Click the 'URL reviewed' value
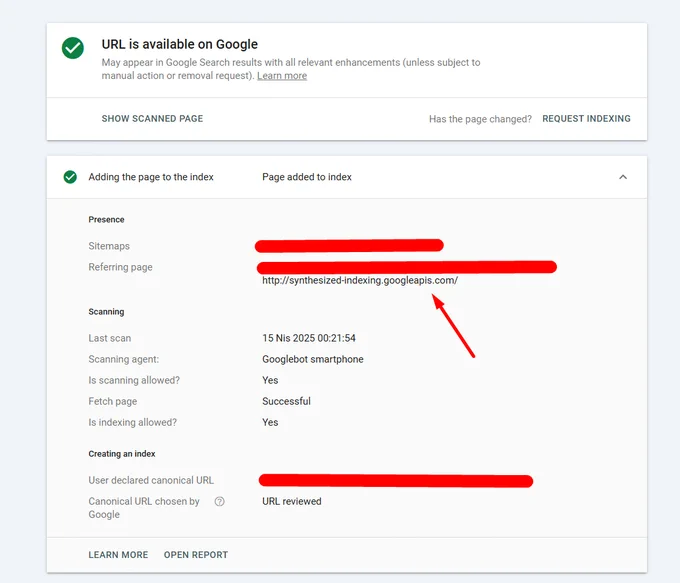The height and width of the screenshot is (583, 680). 292,501
